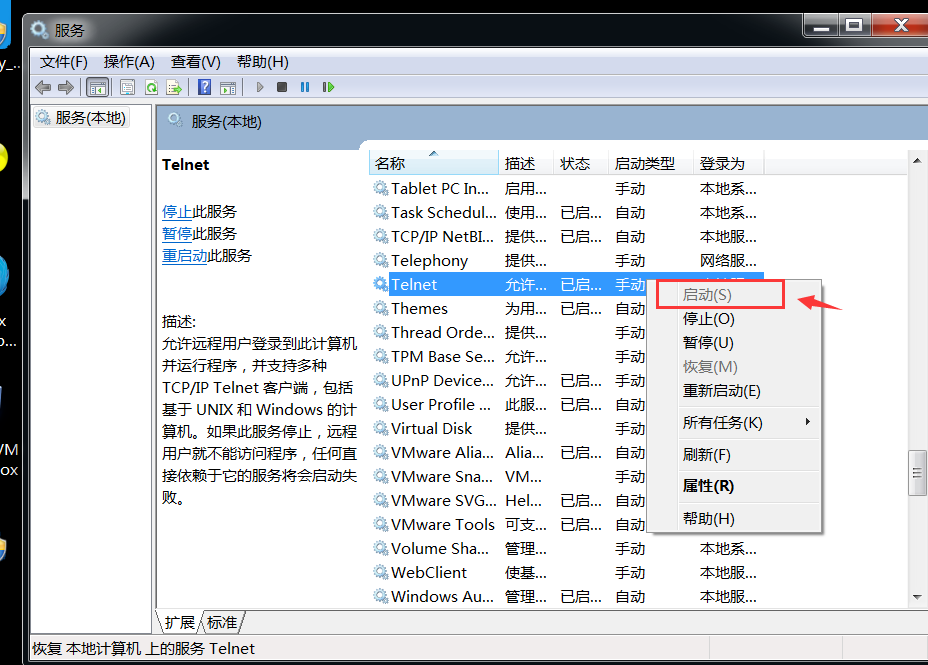928x665 pixels.
Task: Open service properties via toolbar icon
Action: (x=127, y=87)
